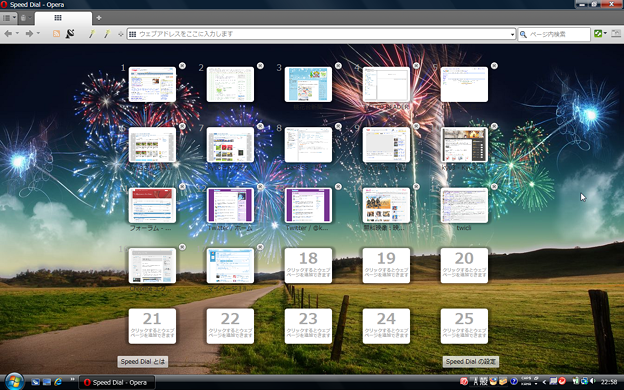Click the Speed Dial とは button

tap(142, 361)
